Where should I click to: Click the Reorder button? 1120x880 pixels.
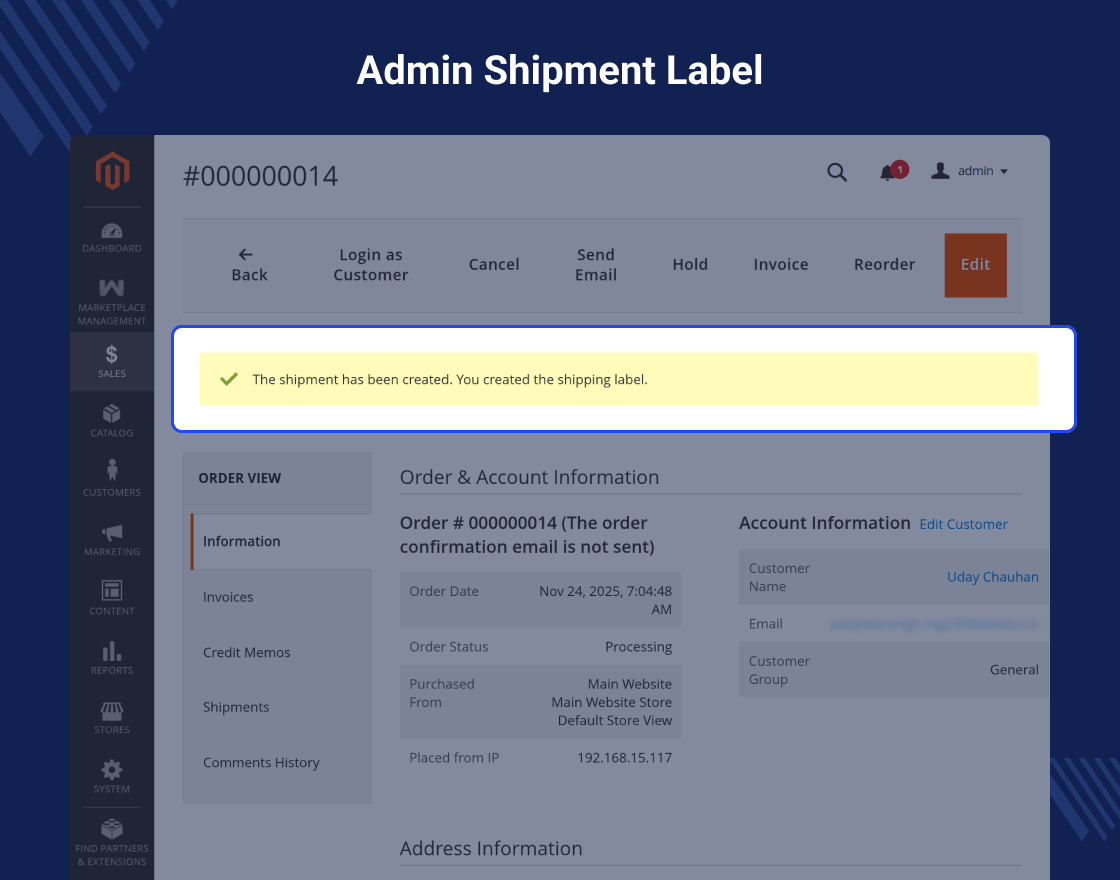point(884,265)
